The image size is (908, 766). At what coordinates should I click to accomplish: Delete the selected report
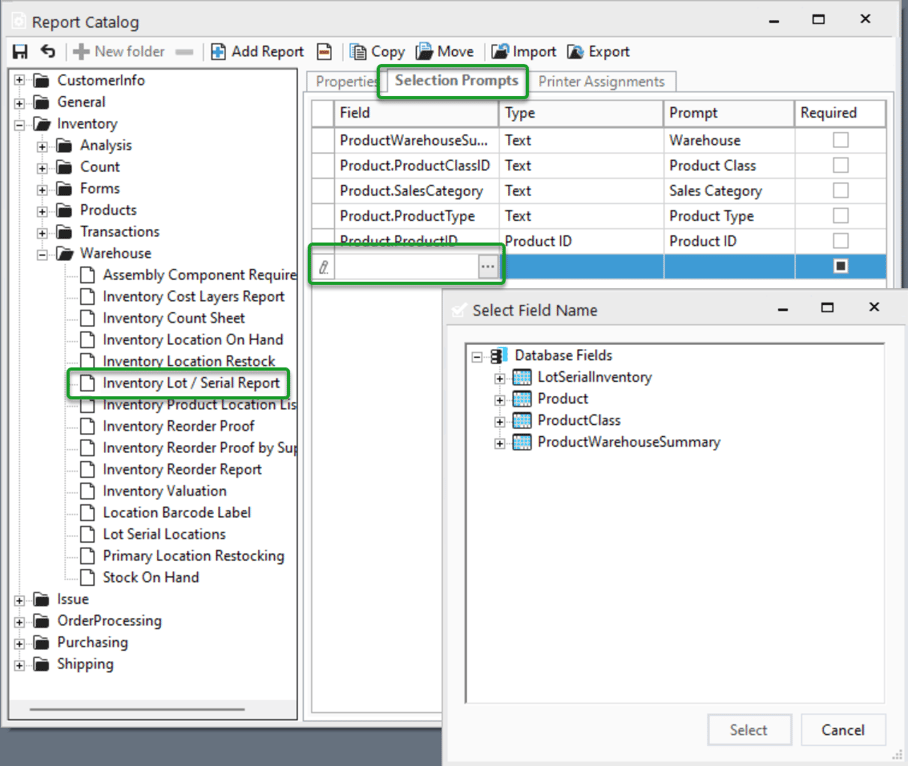pos(323,51)
